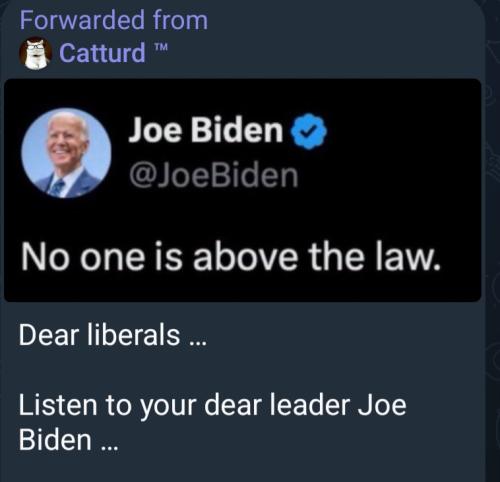Viewport: 500px width, 482px height.
Task: Tap the blue verified checkmark badge
Action: click(x=309, y=131)
